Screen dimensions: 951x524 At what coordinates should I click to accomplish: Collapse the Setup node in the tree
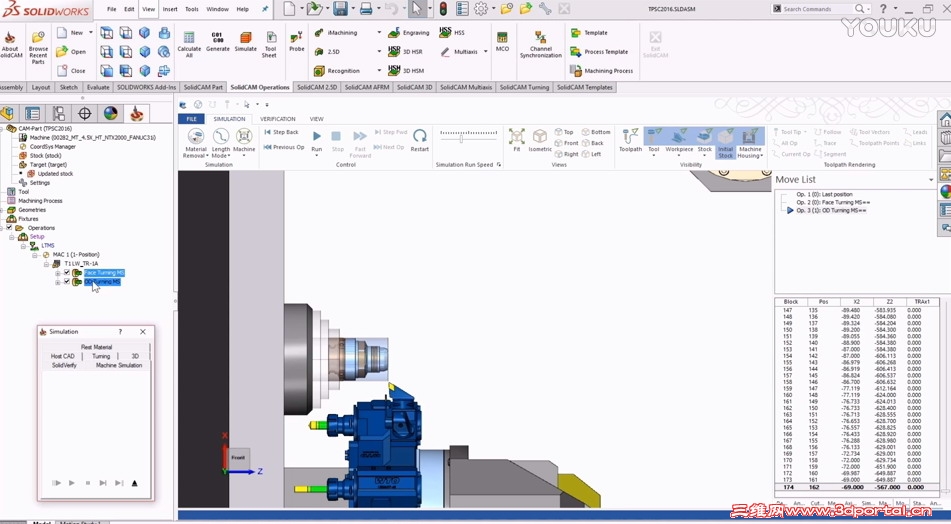point(12,237)
